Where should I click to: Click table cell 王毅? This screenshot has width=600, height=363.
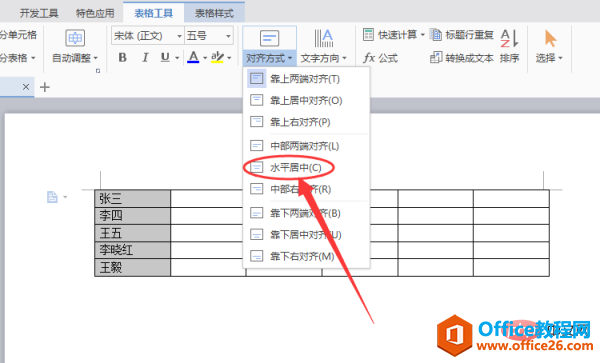(x=132, y=267)
